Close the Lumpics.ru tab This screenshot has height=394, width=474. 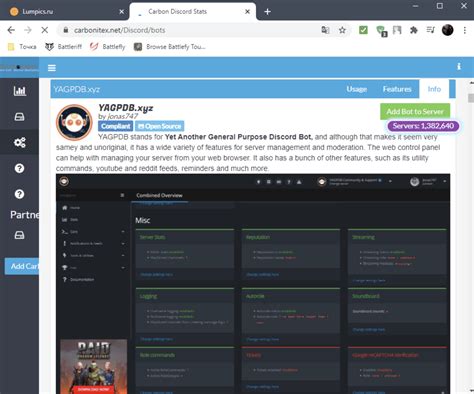[122, 12]
